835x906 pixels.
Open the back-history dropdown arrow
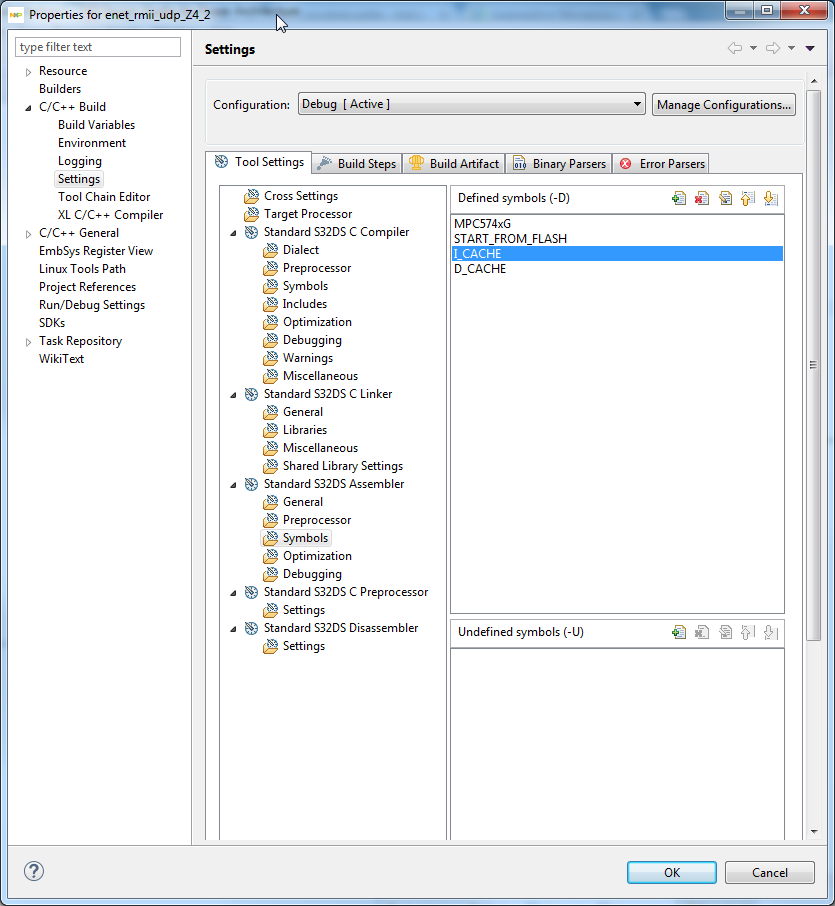(x=754, y=48)
